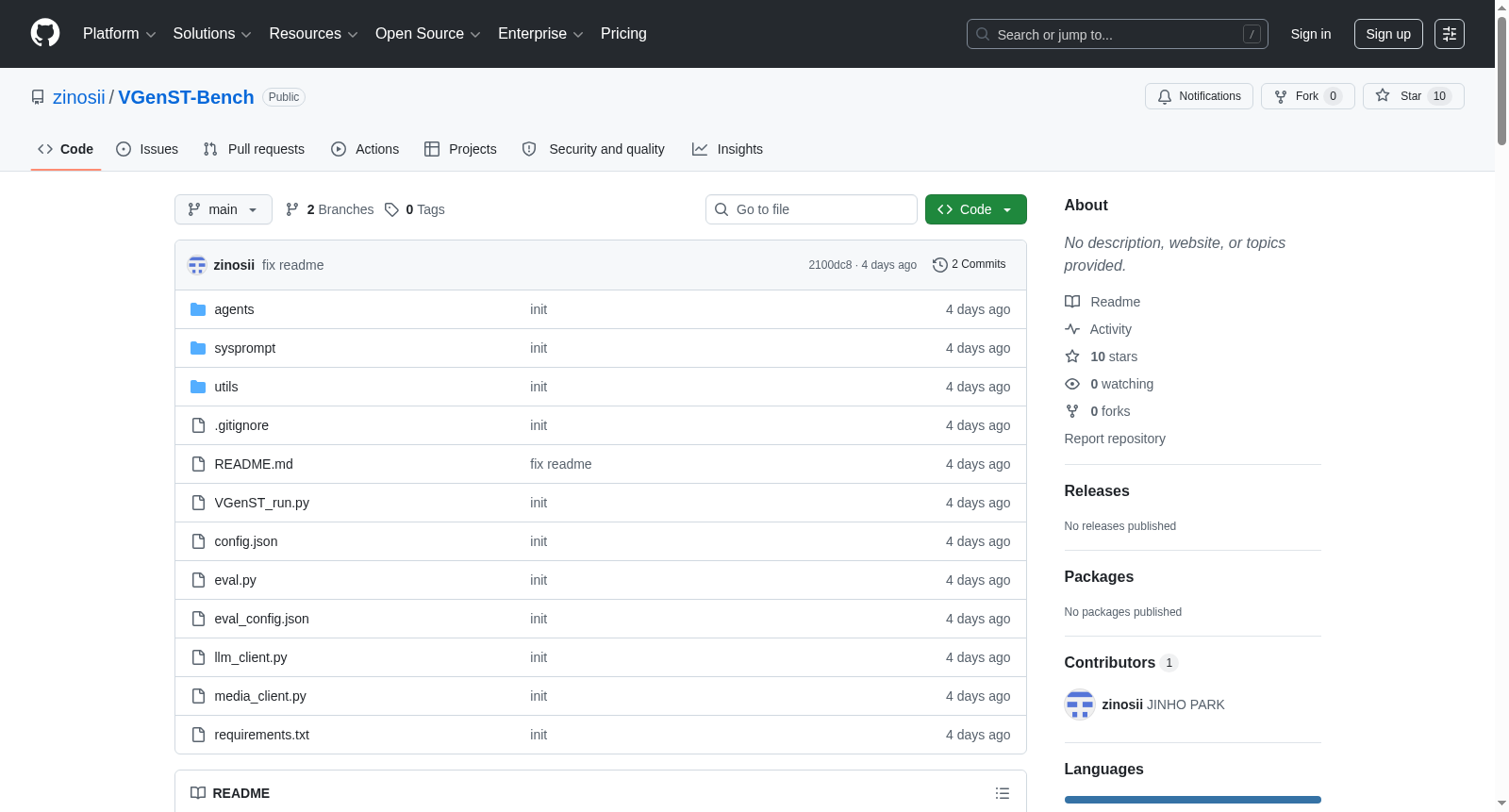Click the Sign up button
1509x812 pixels.
(1388, 34)
